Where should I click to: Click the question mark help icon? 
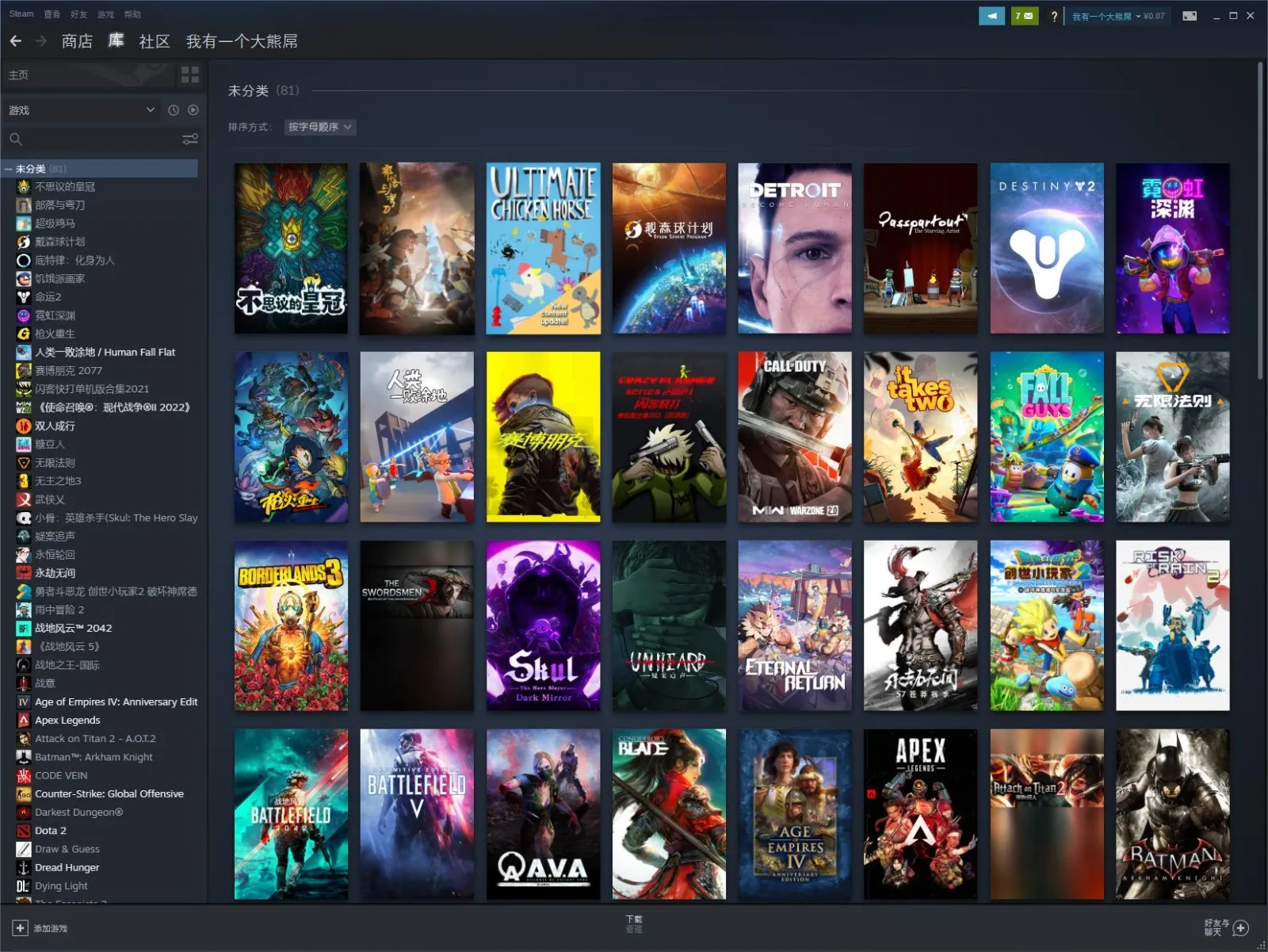coord(1054,16)
